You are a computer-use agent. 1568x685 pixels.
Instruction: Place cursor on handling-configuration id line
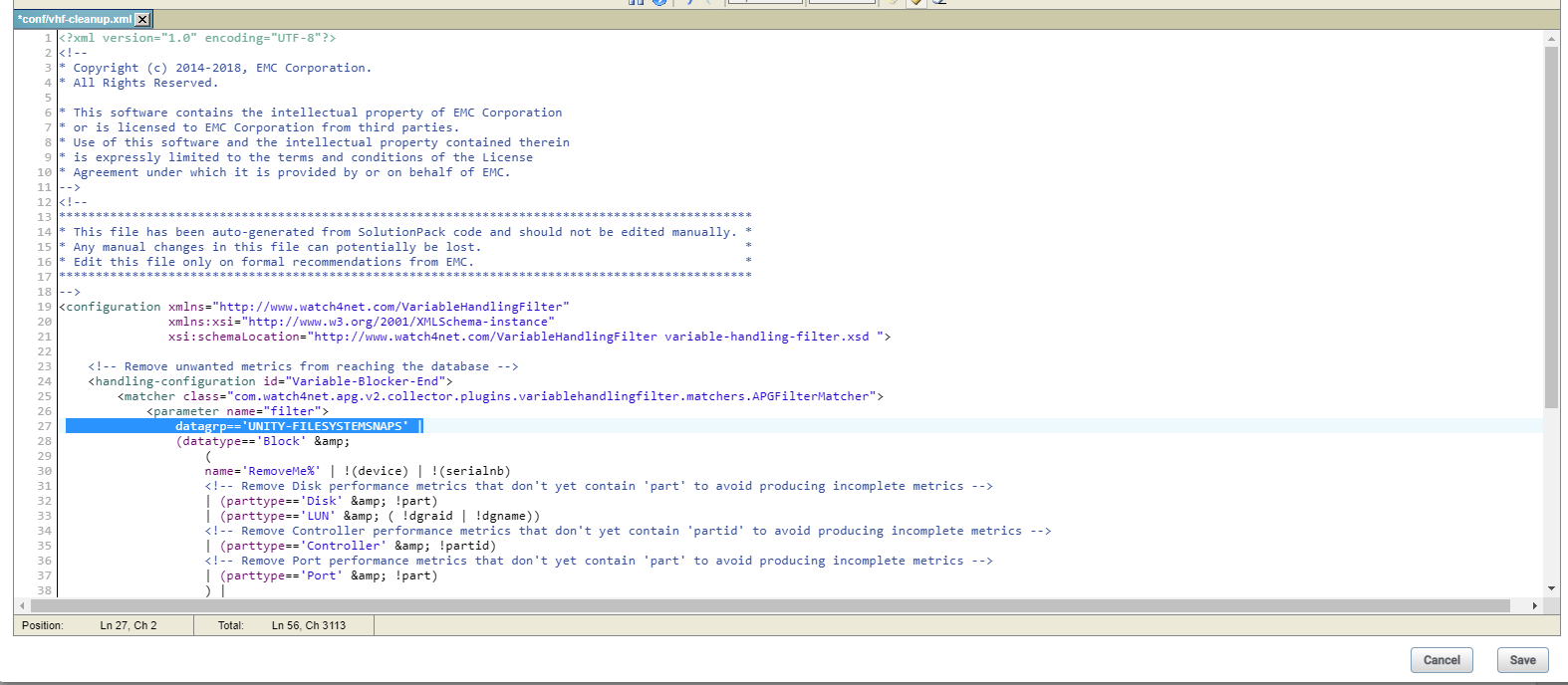click(269, 381)
